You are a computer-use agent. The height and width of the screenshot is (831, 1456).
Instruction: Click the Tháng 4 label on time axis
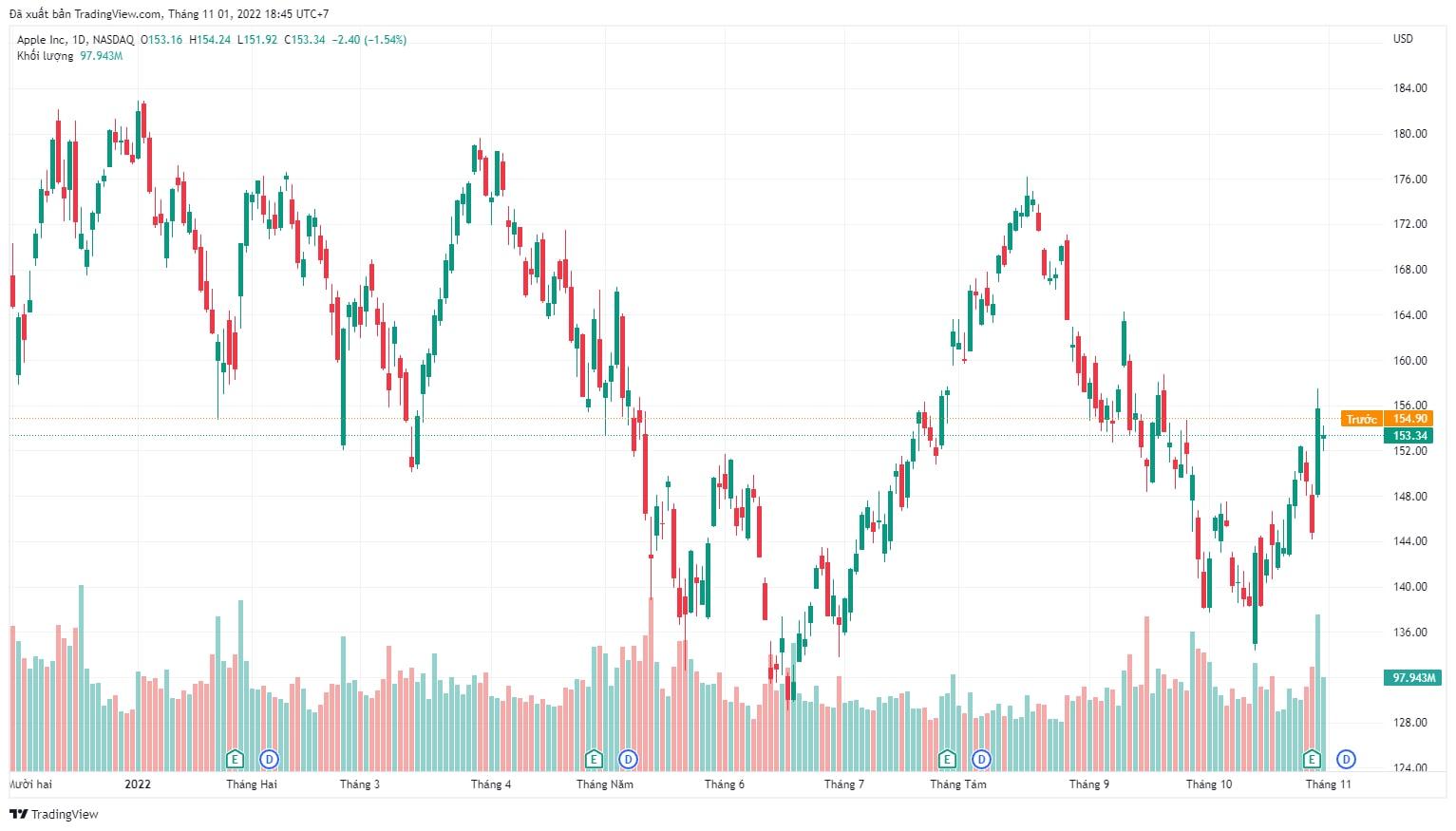tap(491, 784)
